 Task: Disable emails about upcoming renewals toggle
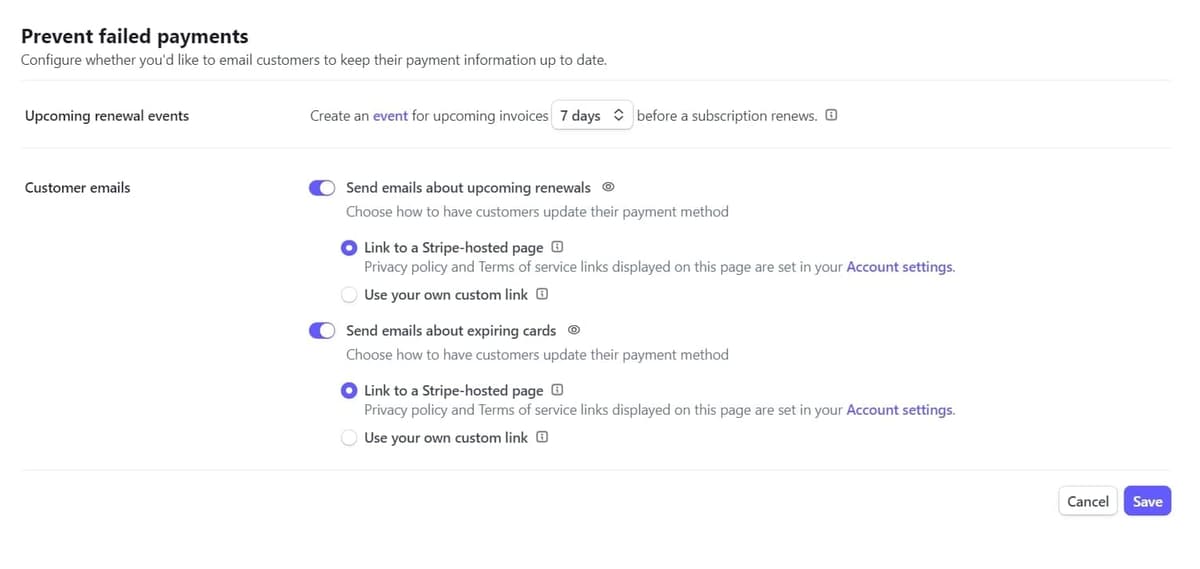point(322,188)
